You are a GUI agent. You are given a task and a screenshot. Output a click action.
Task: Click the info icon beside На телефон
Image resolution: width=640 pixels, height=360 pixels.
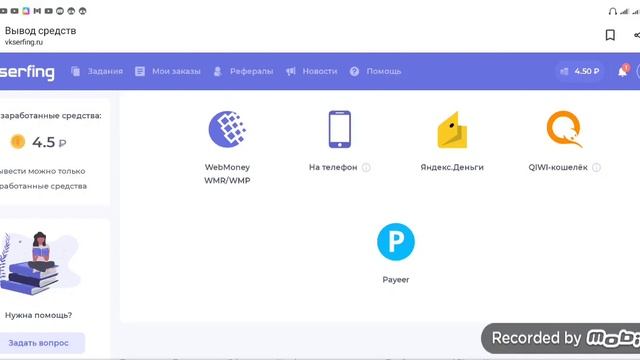[x=366, y=167]
